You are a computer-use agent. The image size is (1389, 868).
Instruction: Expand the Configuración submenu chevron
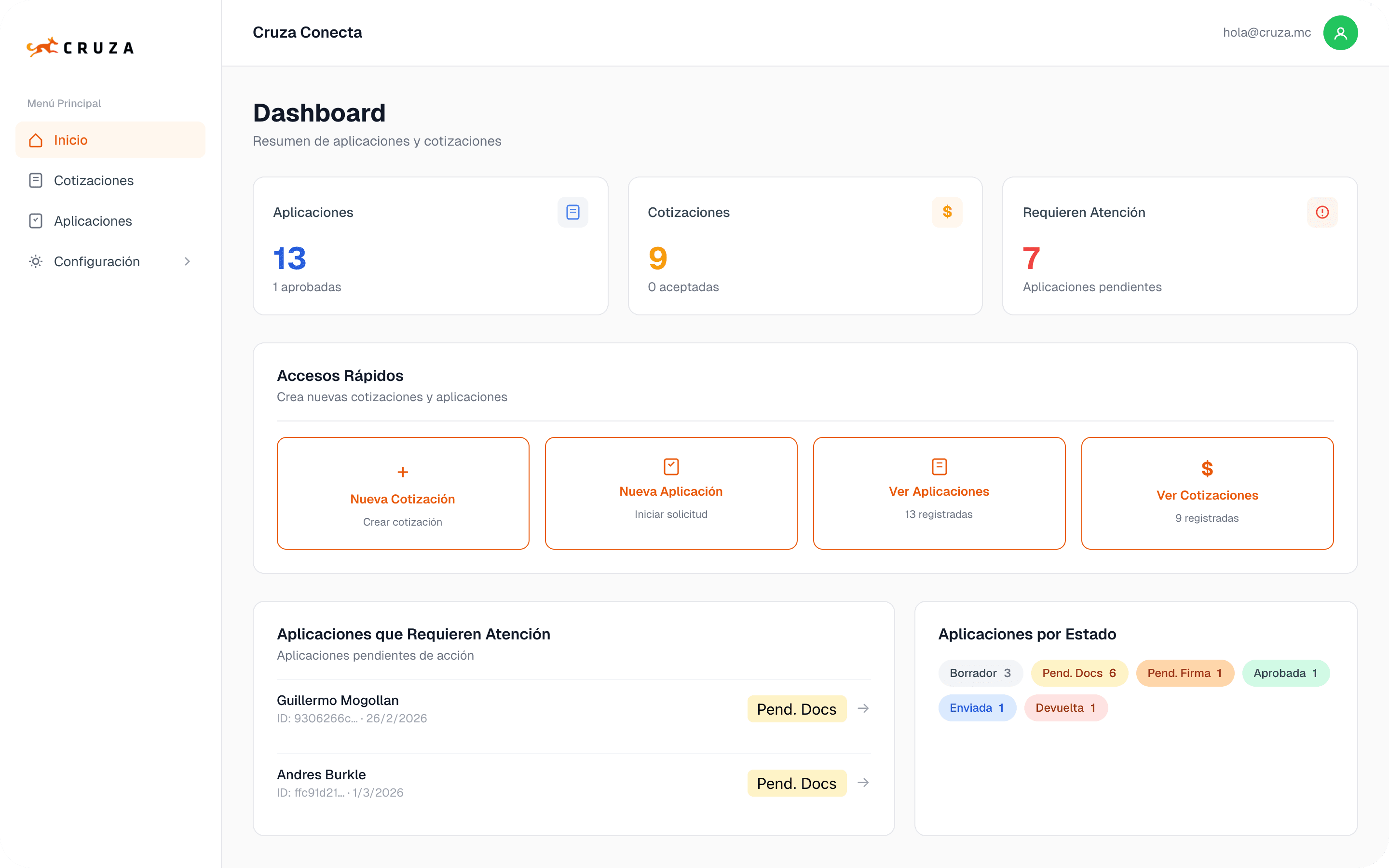187,262
